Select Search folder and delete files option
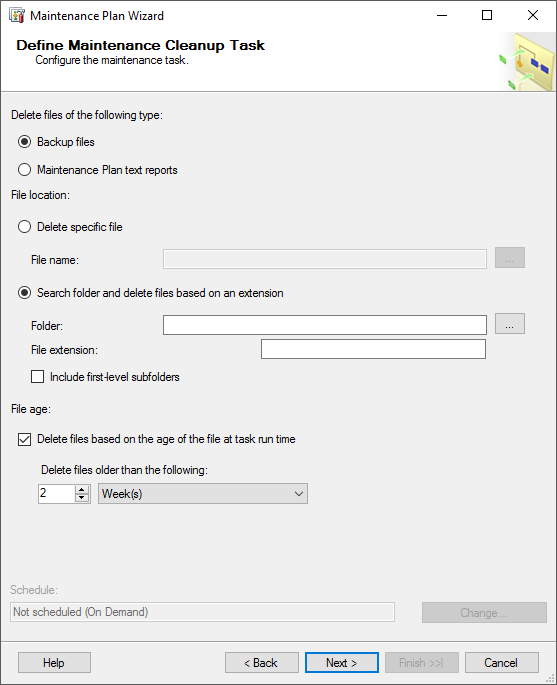The image size is (557, 685). pyautogui.click(x=24, y=293)
